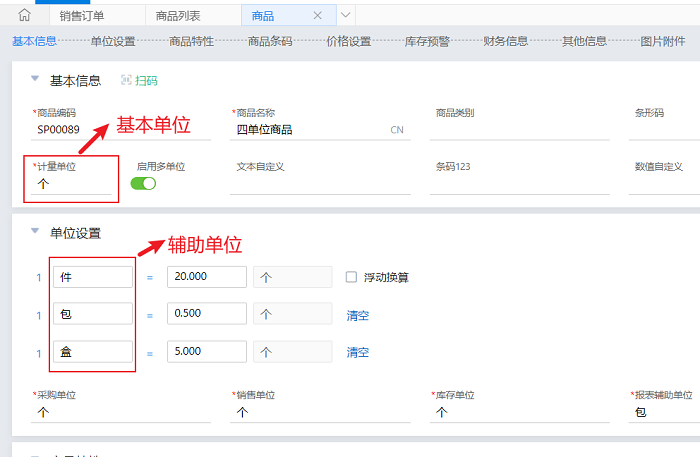The width and height of the screenshot is (700, 457).
Task: Jump to 库存预警 section
Action: pyautogui.click(x=427, y=41)
